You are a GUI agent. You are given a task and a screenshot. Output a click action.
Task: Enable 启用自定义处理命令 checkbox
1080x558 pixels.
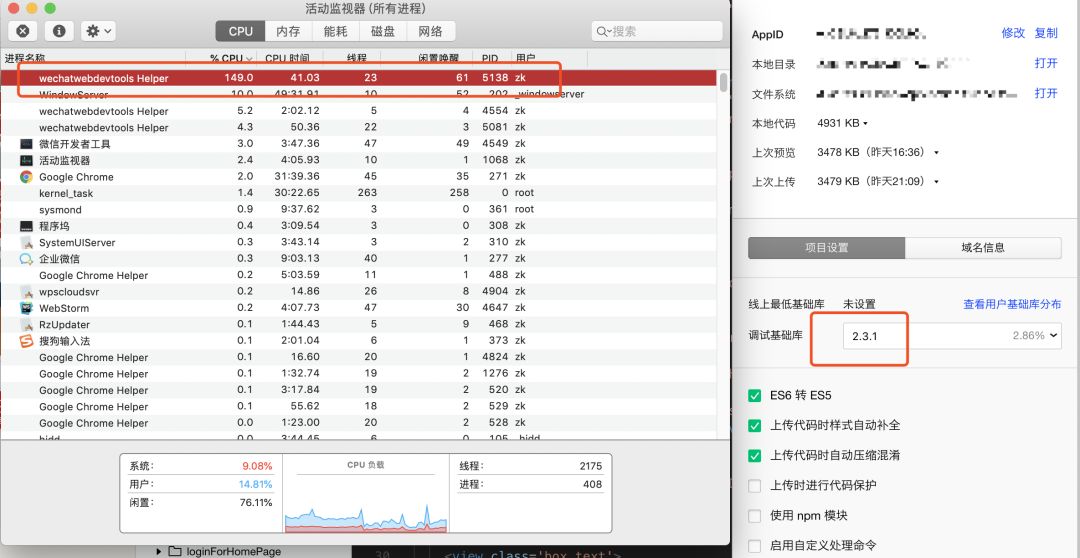tap(755, 546)
